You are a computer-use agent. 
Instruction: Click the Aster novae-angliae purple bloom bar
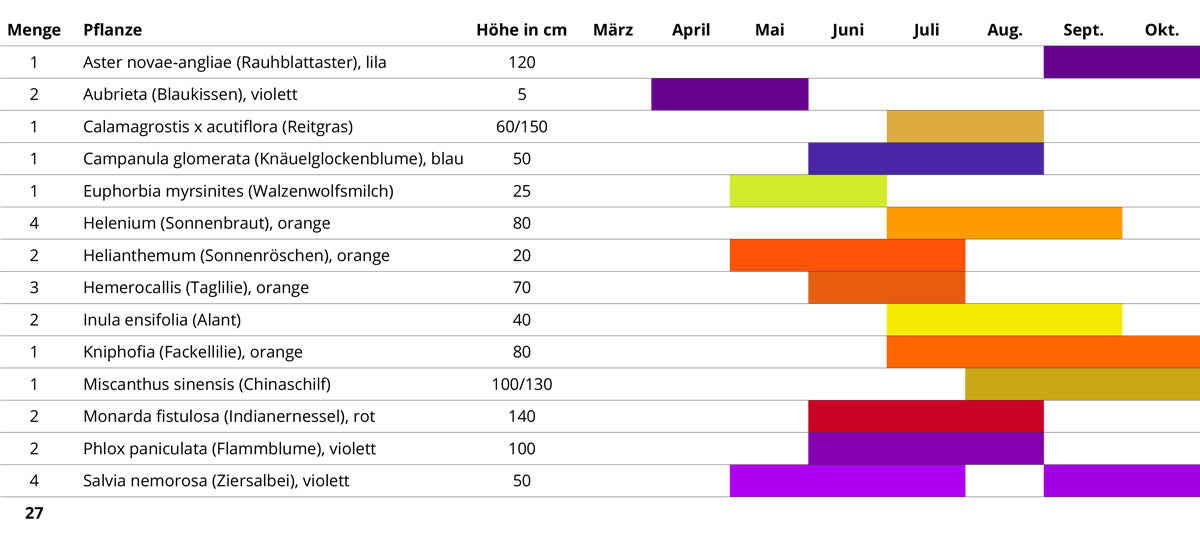1121,62
